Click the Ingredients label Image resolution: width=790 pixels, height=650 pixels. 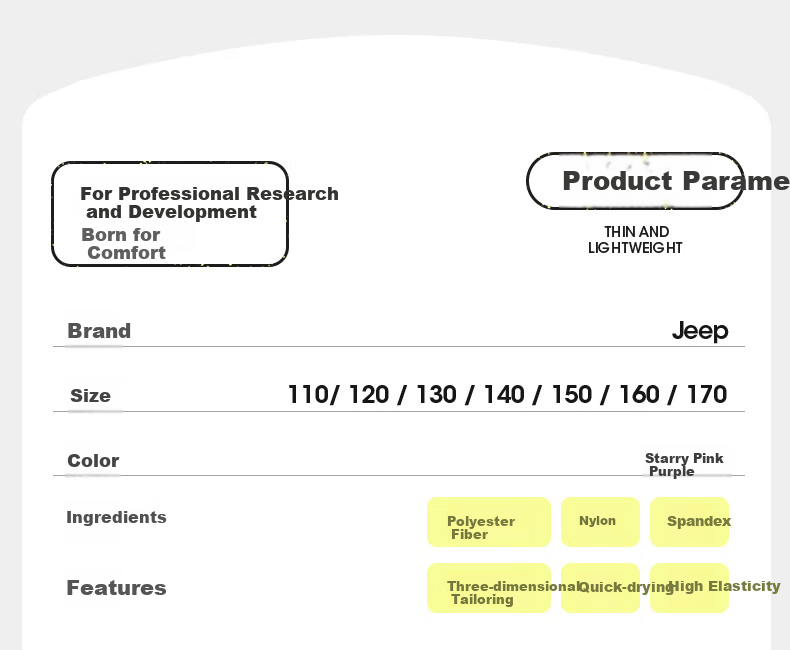click(116, 517)
